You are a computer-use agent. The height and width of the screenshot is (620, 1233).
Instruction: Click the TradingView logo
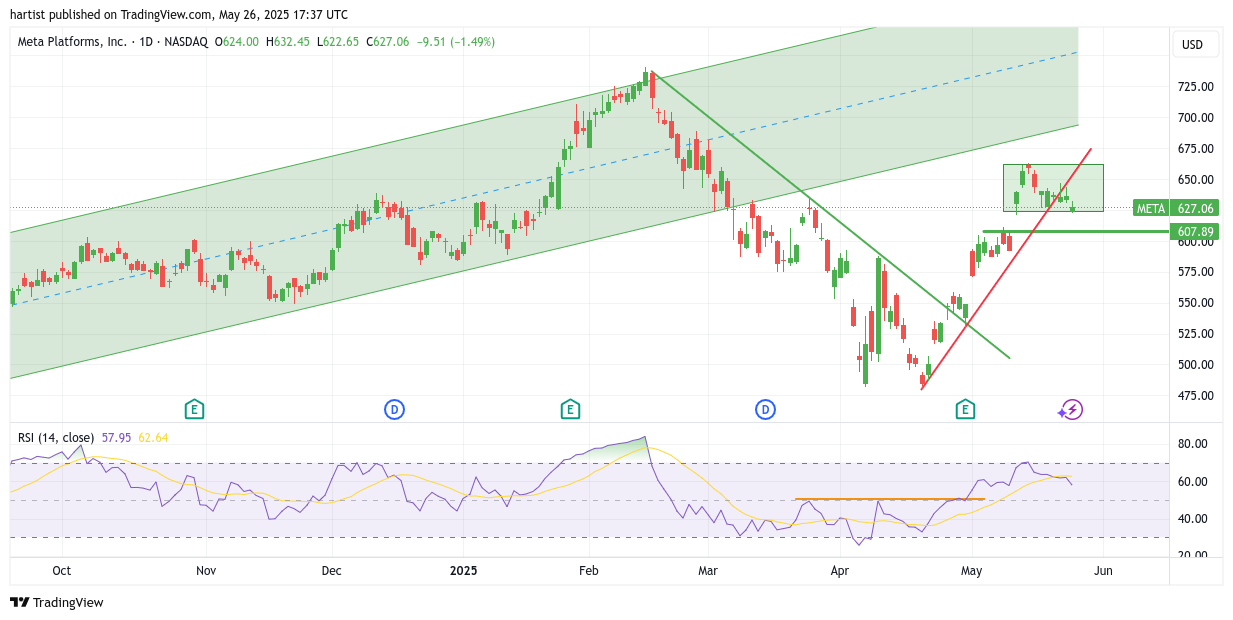click(57, 602)
